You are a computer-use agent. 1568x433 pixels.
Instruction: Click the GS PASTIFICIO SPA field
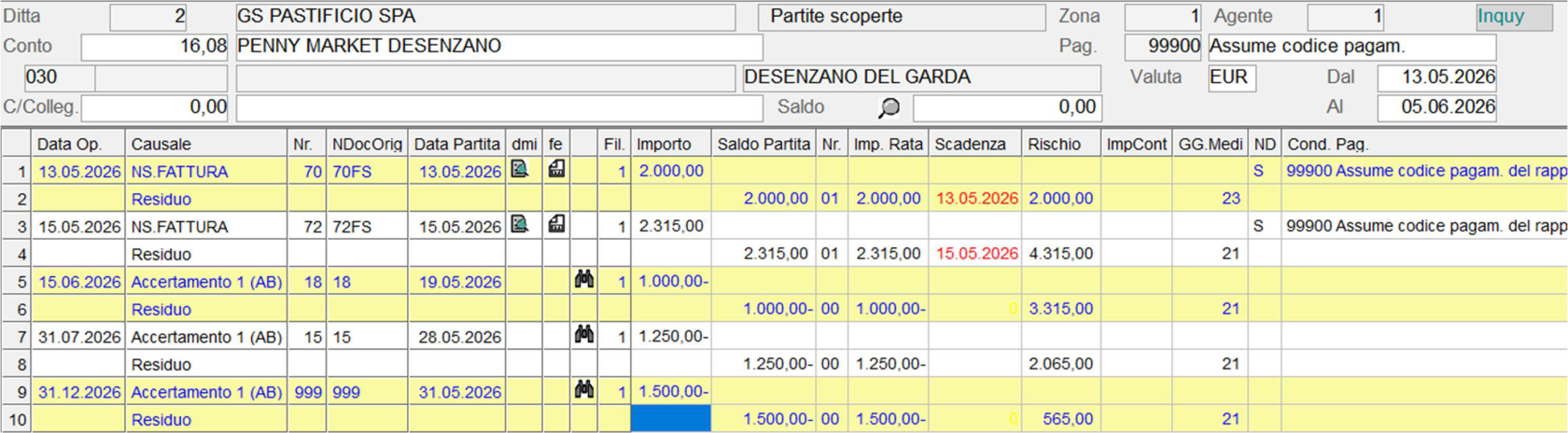(485, 17)
